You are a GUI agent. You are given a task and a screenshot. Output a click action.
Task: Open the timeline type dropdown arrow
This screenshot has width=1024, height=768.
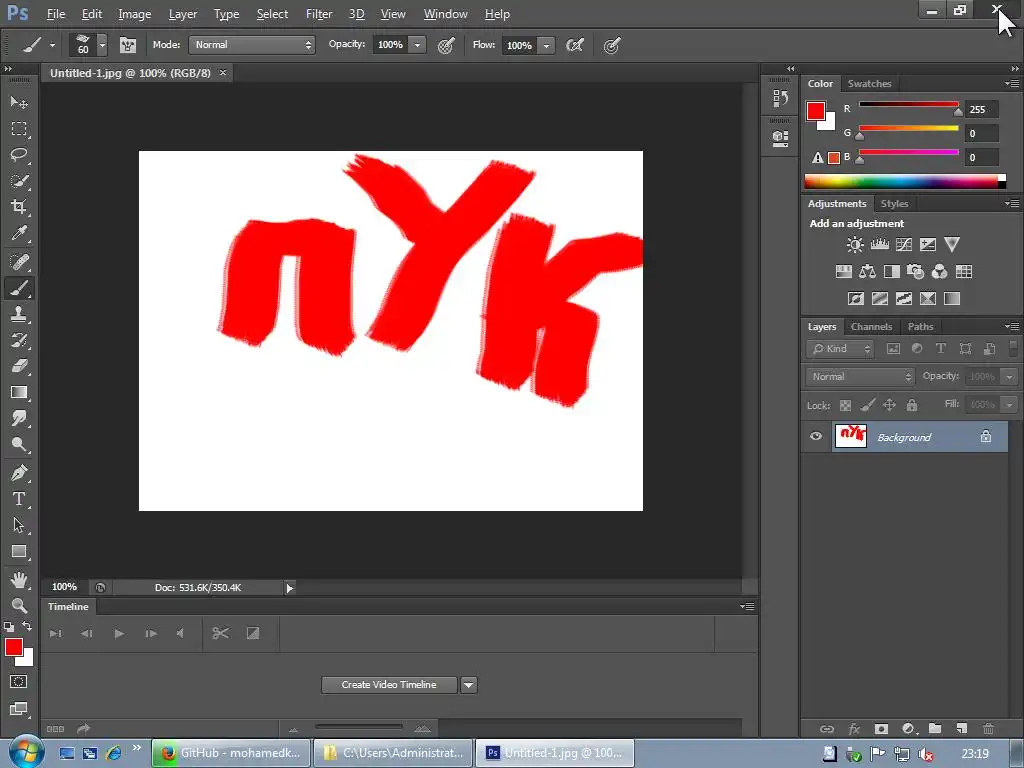pyautogui.click(x=469, y=685)
